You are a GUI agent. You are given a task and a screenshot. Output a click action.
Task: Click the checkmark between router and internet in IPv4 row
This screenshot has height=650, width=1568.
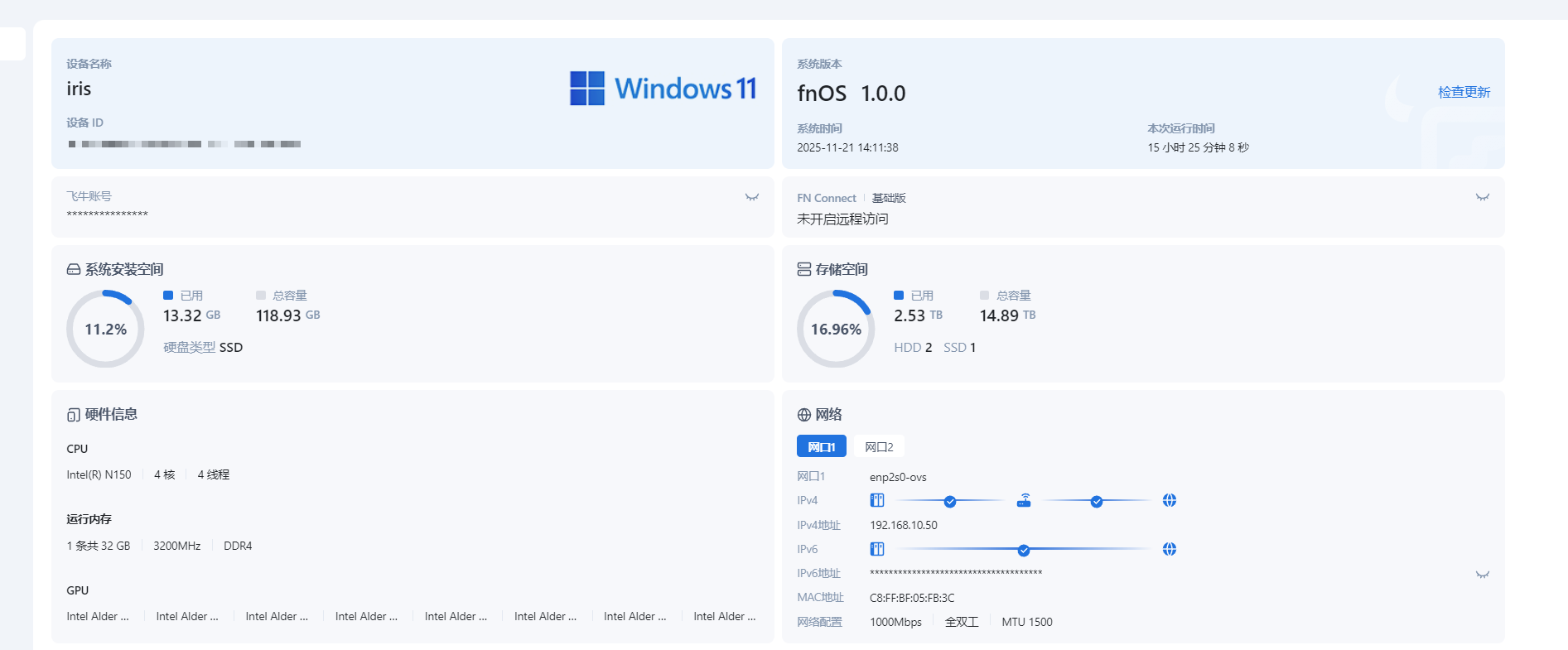[1097, 502]
